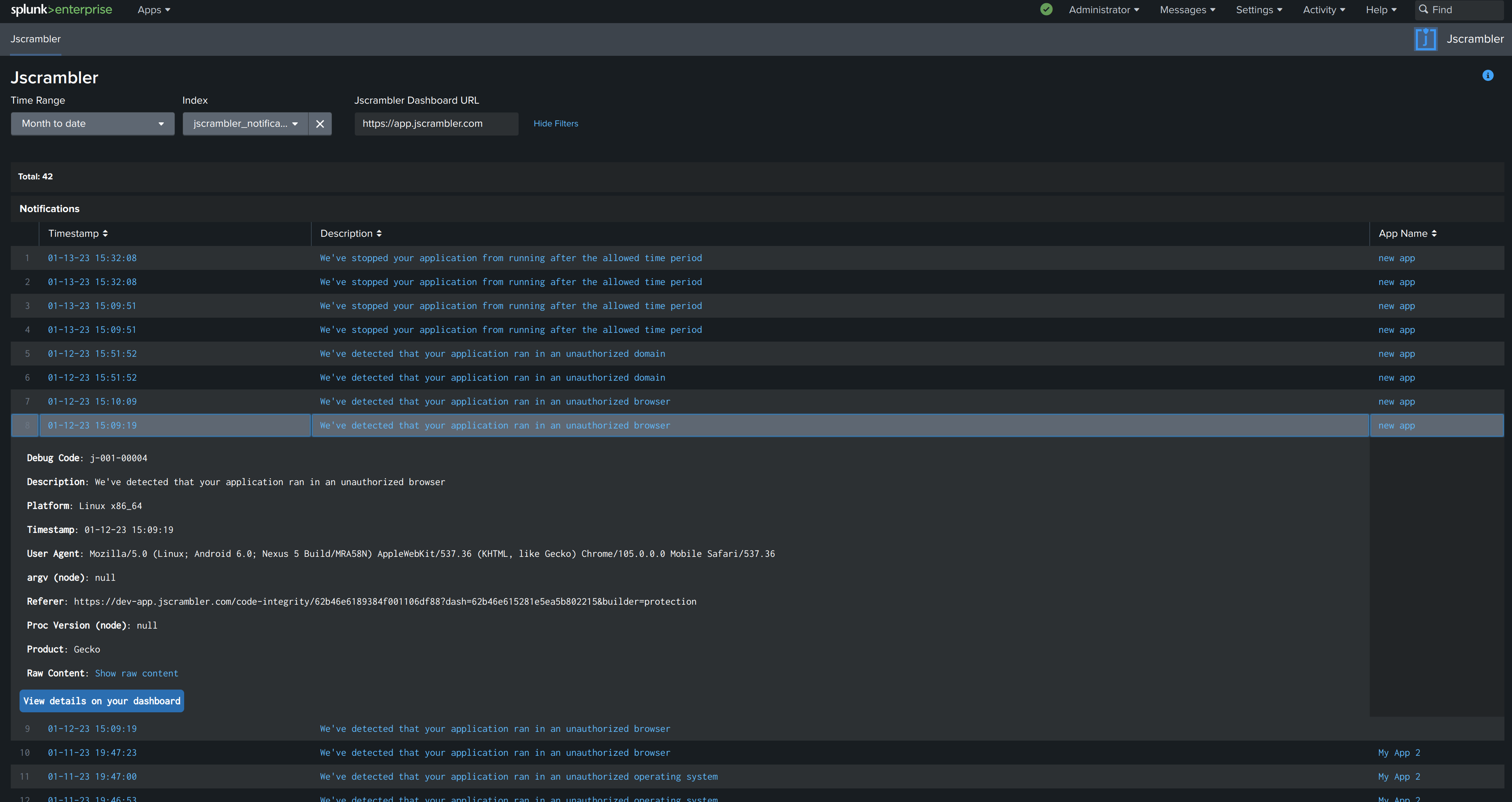Open the Administrator menu

tap(1103, 10)
